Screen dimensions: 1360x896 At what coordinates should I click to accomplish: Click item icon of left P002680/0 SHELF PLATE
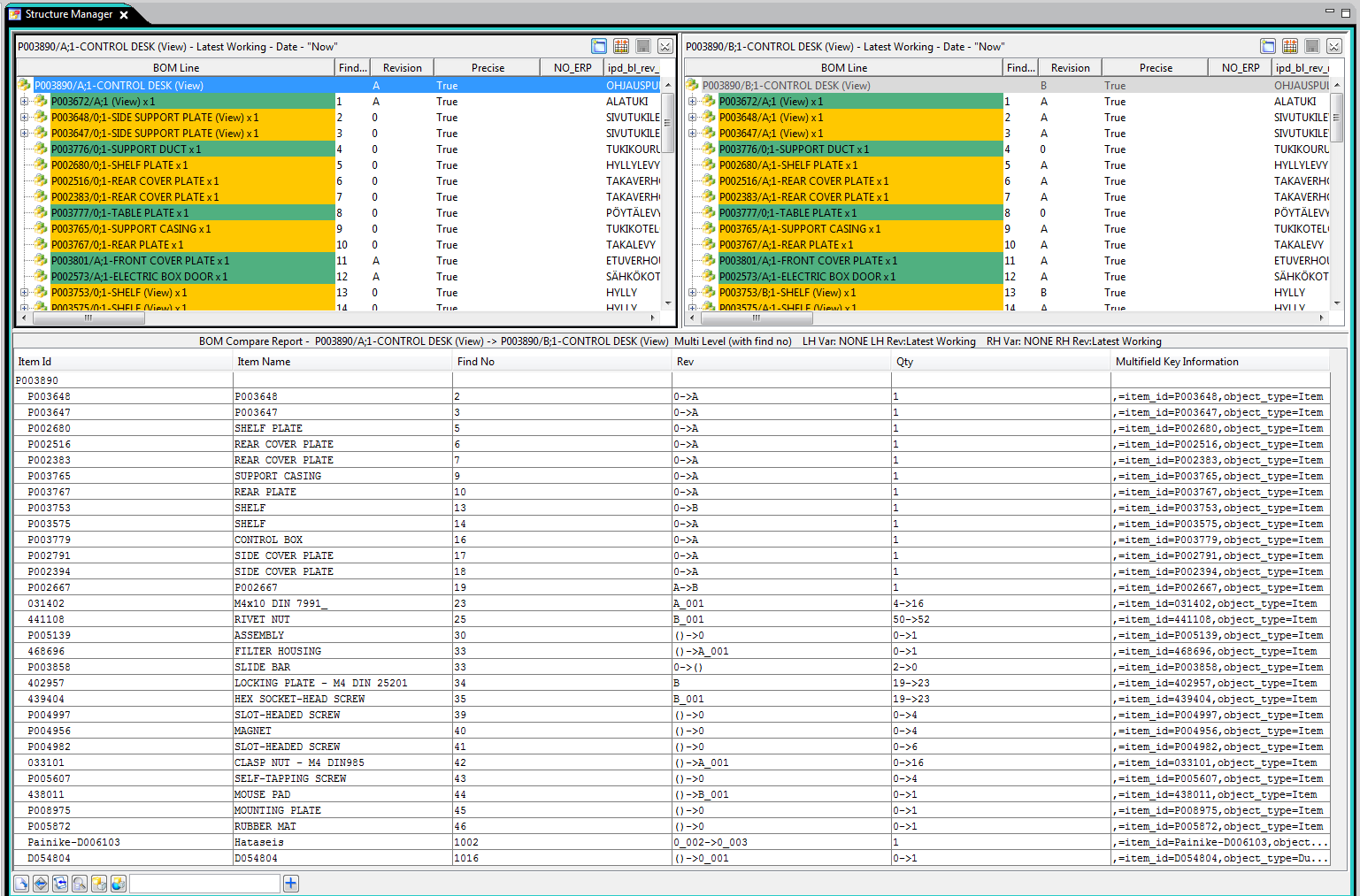tap(41, 165)
